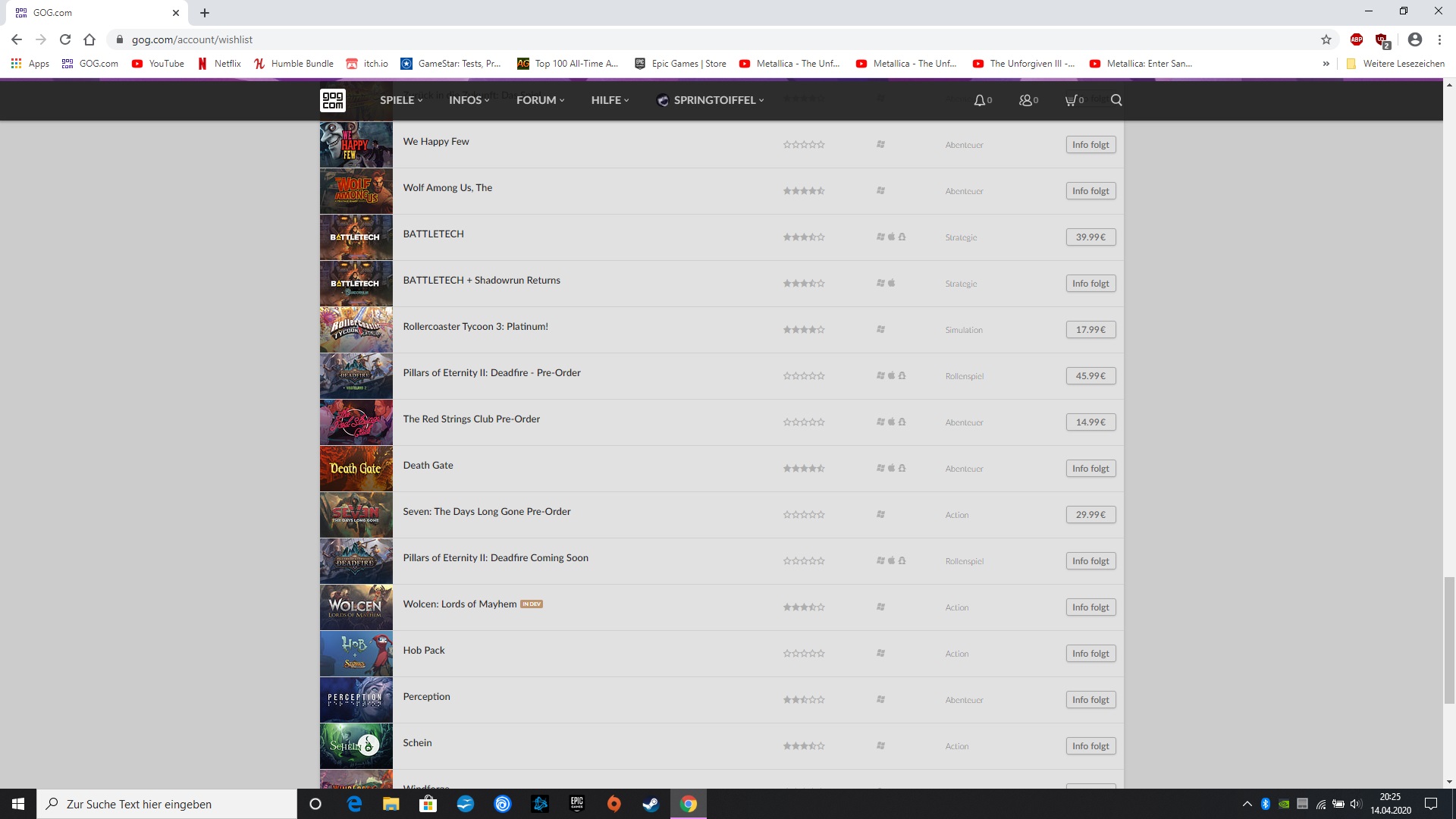Launch Epic Games Launcher from taskbar
This screenshot has height=819, width=1456.
(x=577, y=804)
